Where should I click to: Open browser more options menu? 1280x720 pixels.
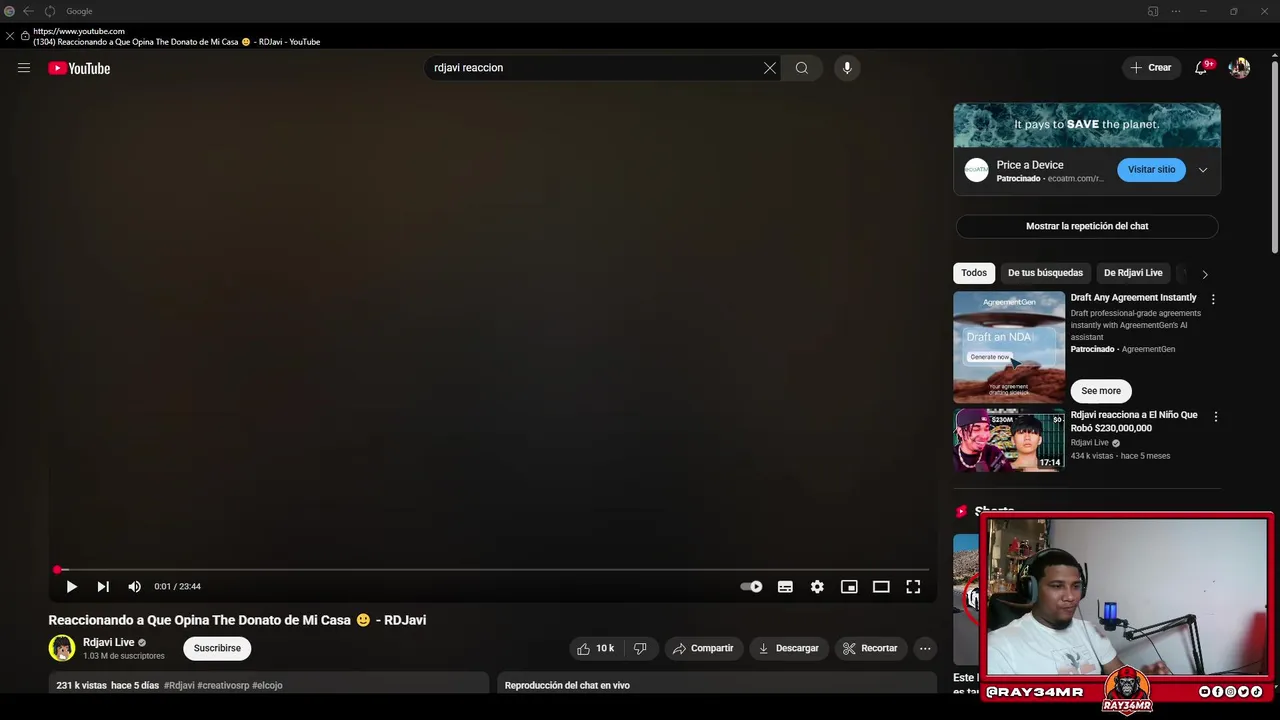pos(1176,11)
